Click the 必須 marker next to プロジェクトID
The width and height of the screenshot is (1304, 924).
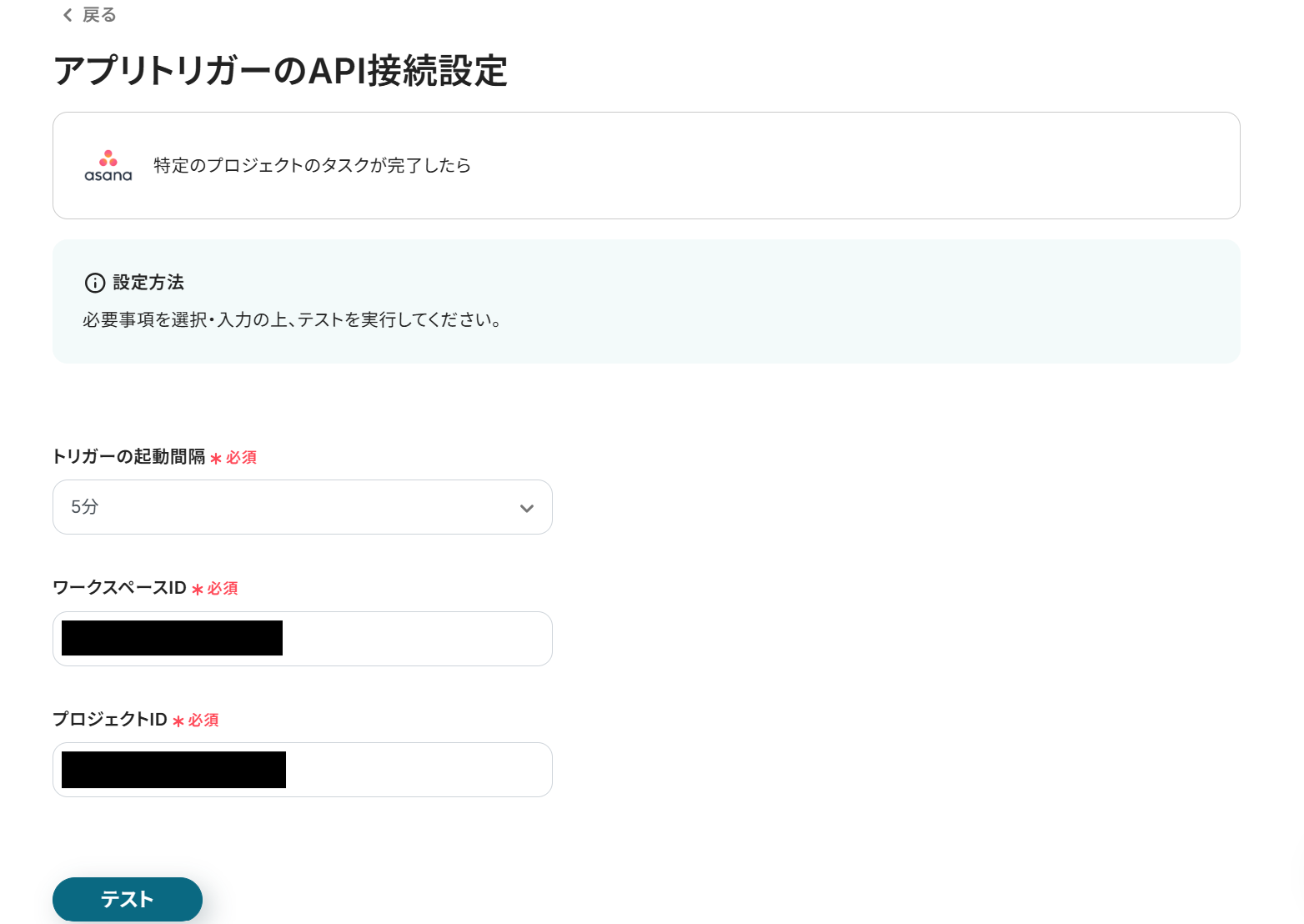[203, 721]
